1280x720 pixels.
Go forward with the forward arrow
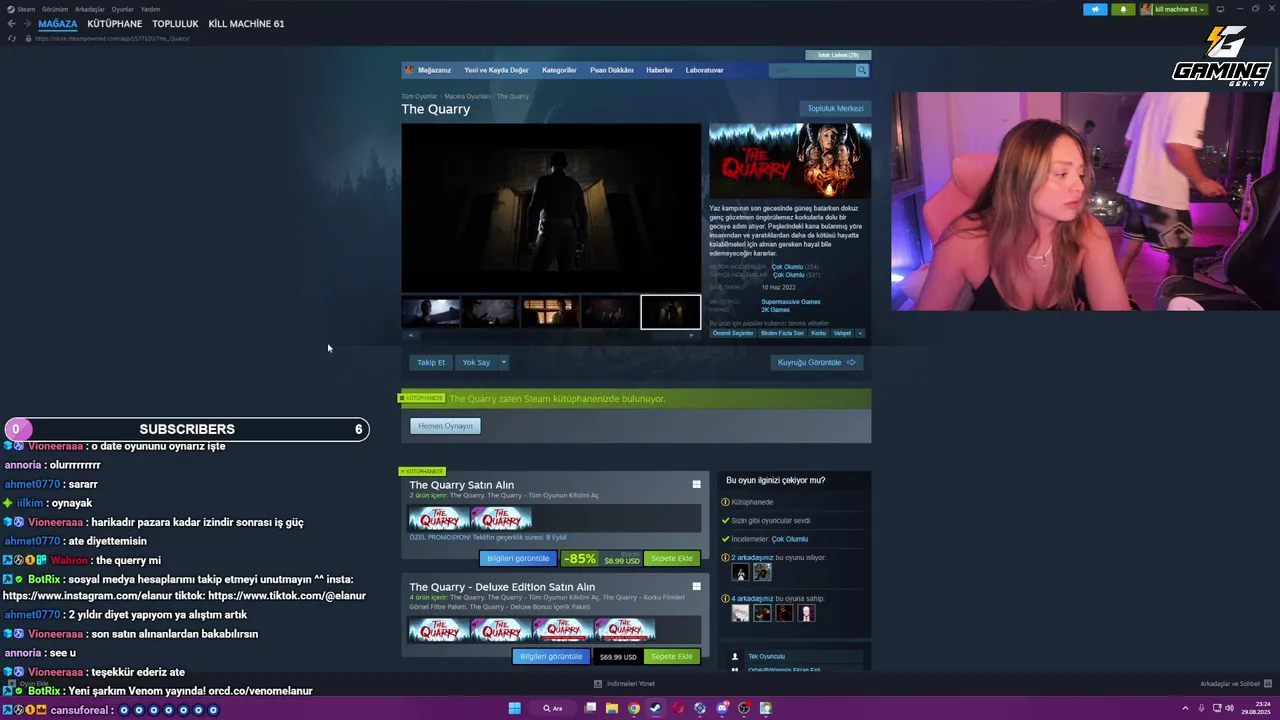click(x=26, y=24)
